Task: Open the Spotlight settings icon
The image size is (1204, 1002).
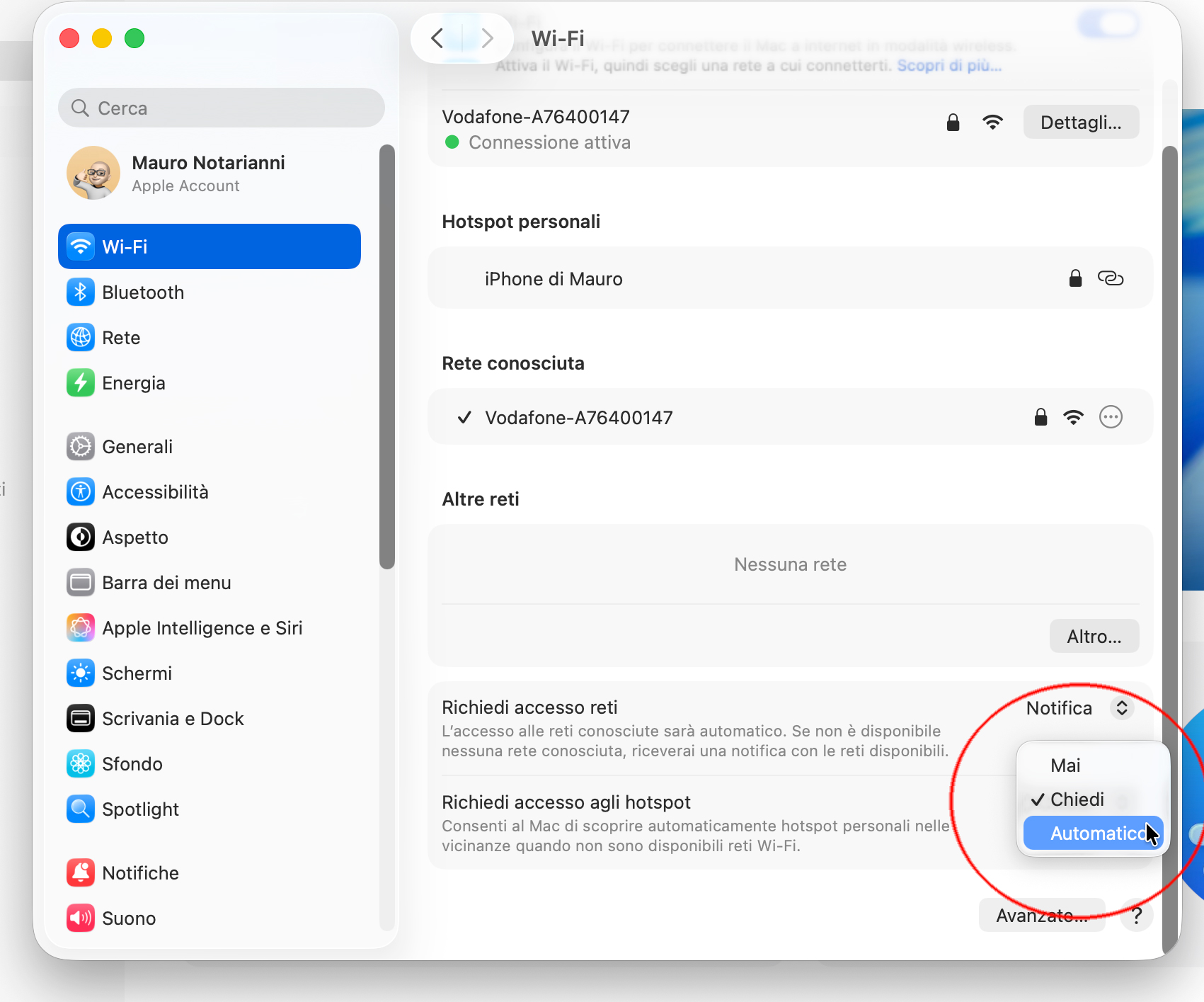Action: [x=81, y=809]
